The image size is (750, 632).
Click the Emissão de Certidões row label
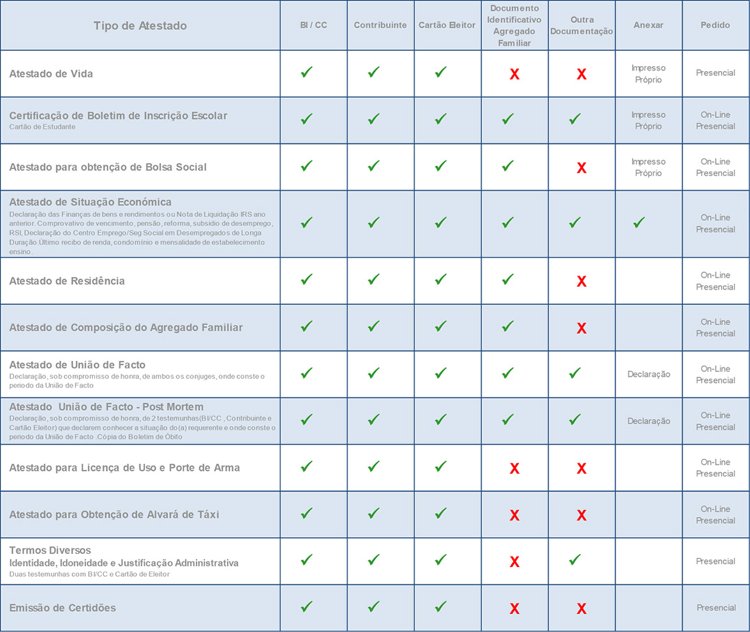point(62,607)
